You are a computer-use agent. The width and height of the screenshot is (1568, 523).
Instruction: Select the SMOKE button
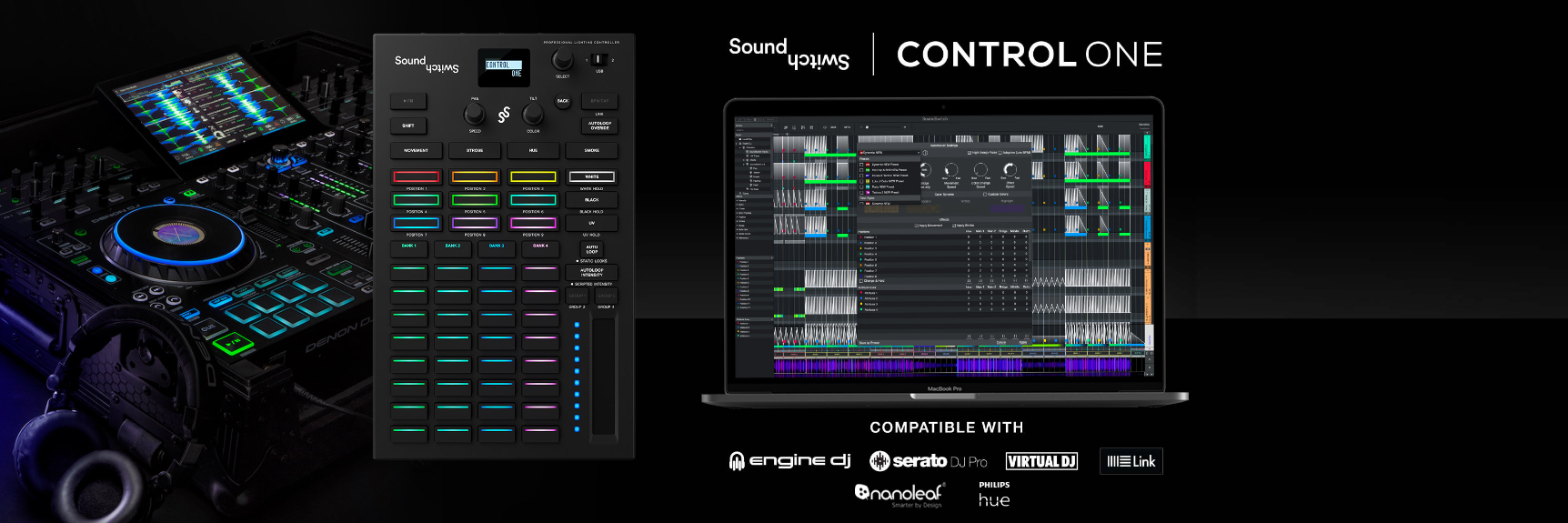click(x=592, y=150)
